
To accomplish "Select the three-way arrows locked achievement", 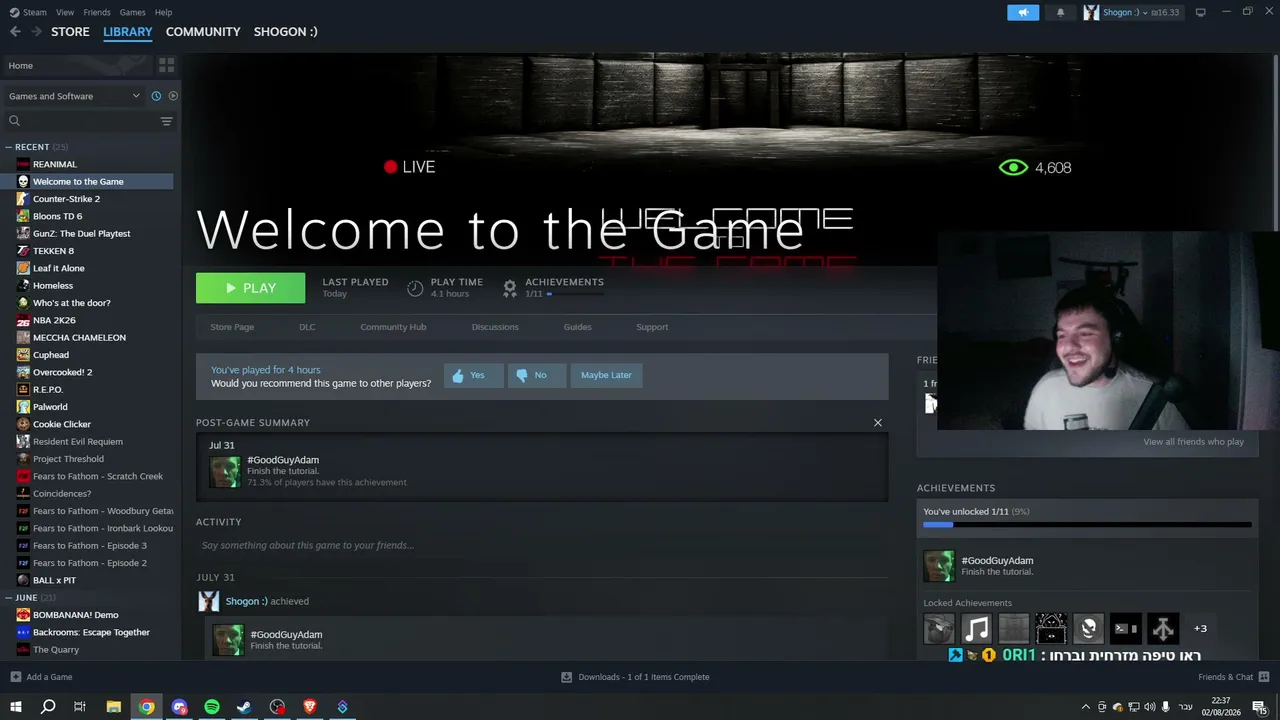I will 1163,629.
